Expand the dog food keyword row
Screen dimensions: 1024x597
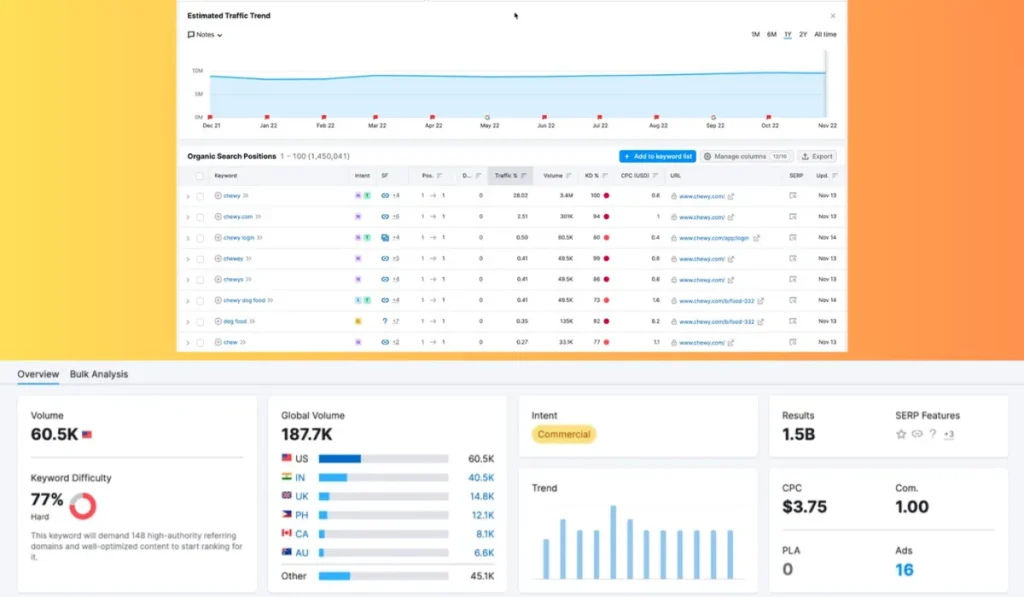coord(188,321)
